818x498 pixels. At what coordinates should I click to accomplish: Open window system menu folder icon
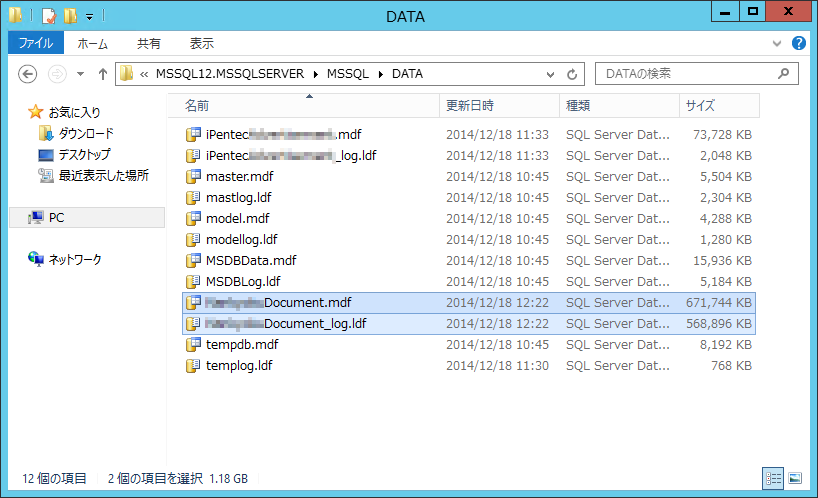(15, 15)
